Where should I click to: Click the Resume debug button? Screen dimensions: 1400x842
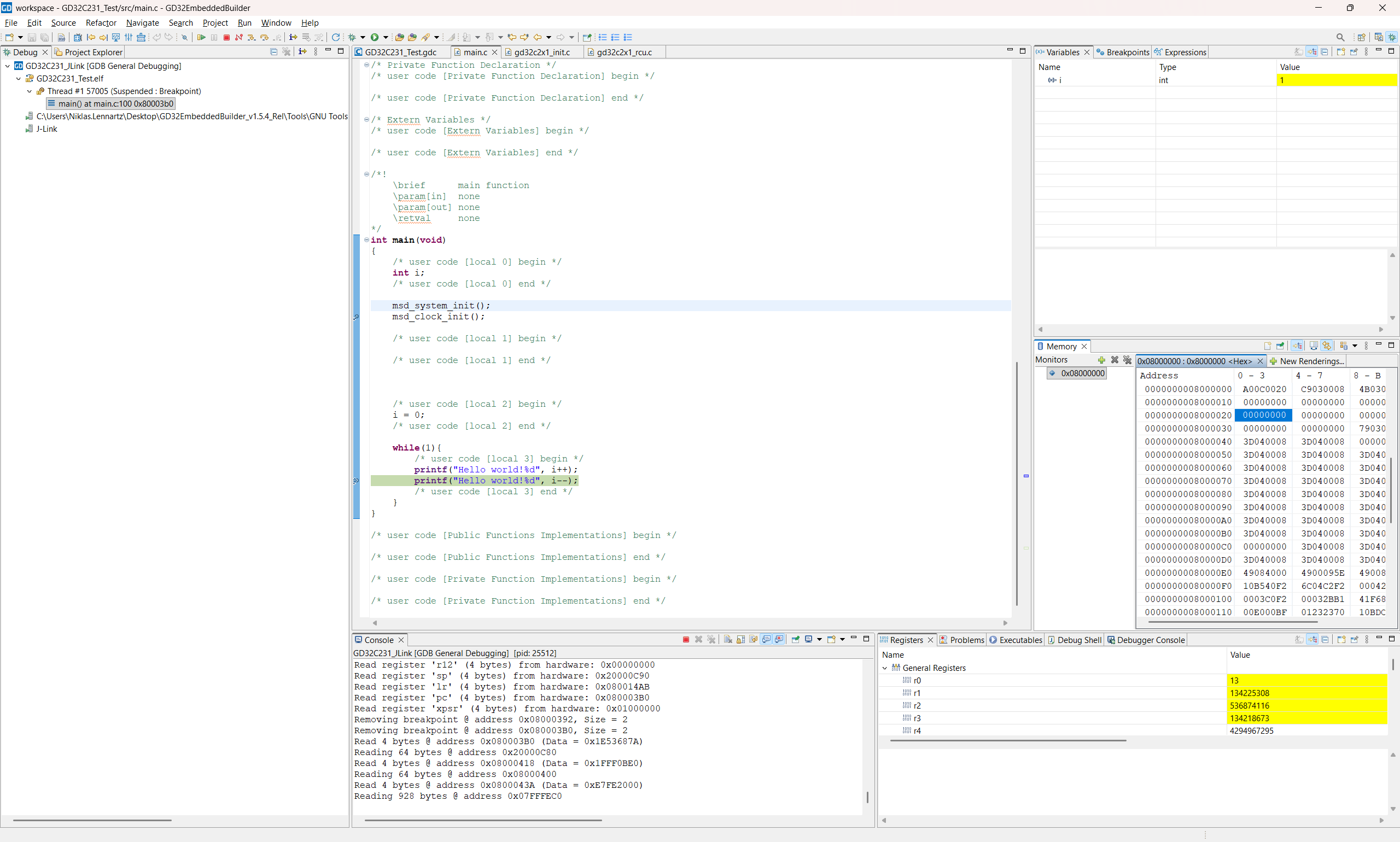[201, 37]
